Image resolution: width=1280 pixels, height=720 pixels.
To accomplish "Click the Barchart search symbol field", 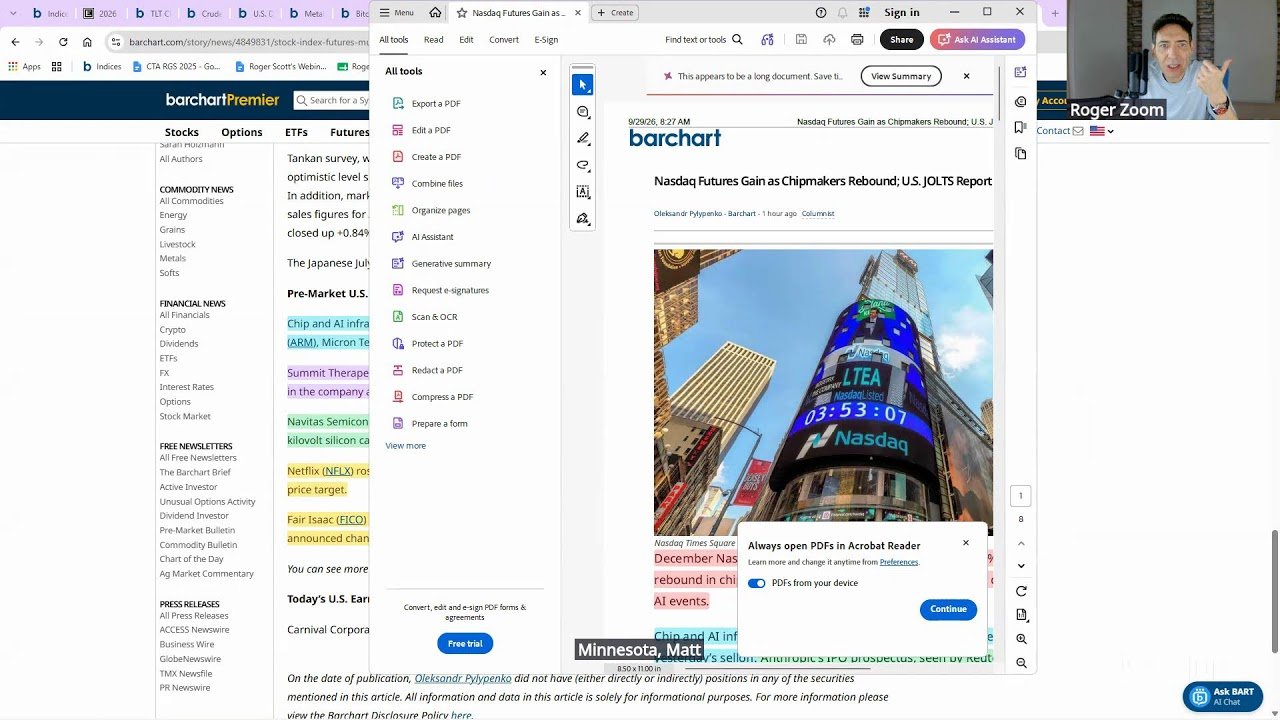I will coord(332,100).
